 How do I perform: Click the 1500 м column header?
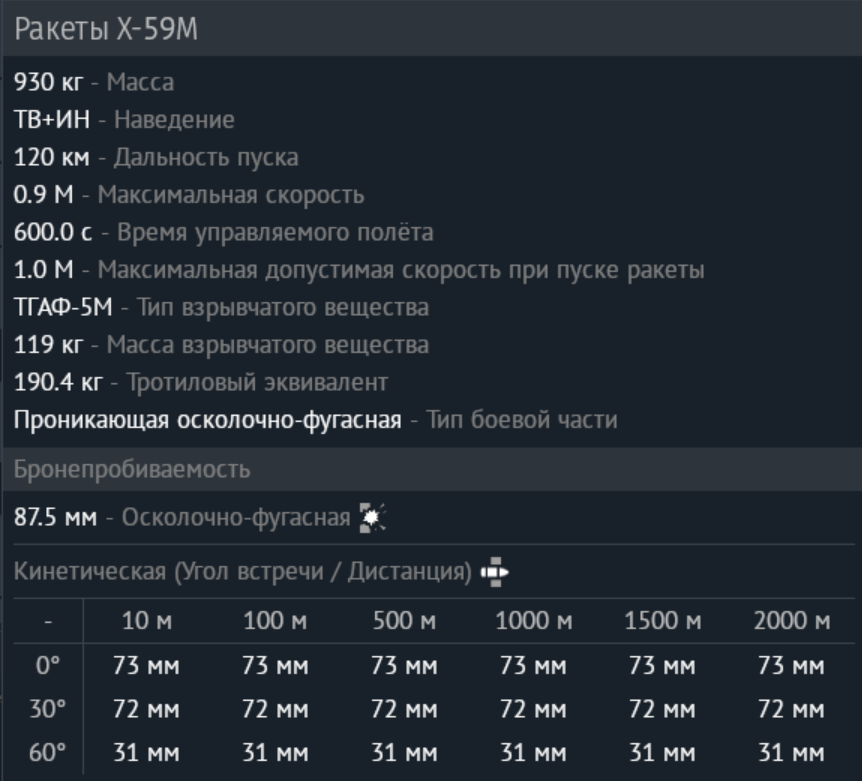[x=663, y=621]
